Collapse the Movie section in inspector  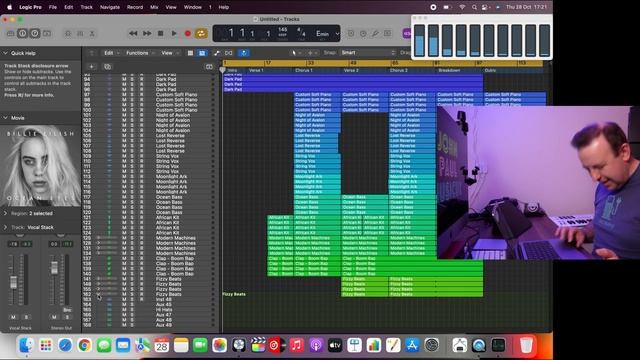(6, 118)
